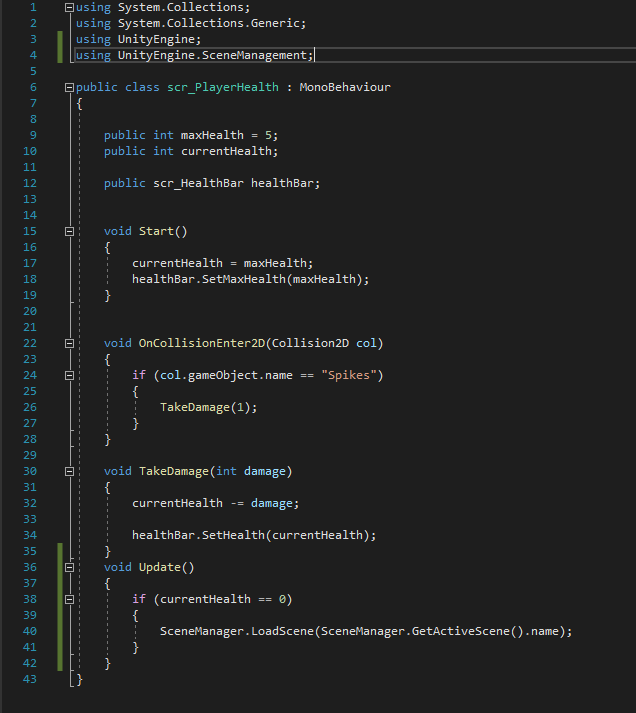Viewport: 636px width, 713px height.
Task: Click line number 15 in the gutter
Action: [x=30, y=231]
